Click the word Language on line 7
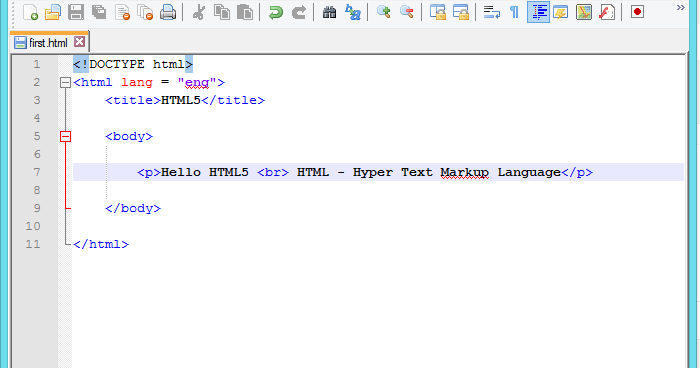The height and width of the screenshot is (368, 700). [529, 172]
